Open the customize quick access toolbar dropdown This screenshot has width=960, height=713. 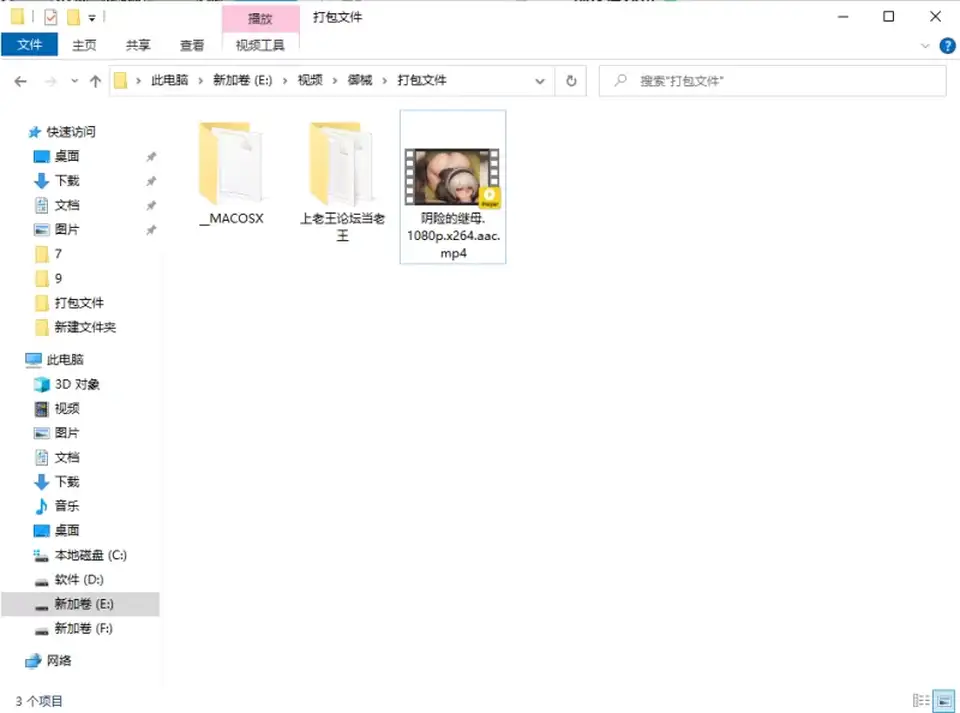[92, 18]
